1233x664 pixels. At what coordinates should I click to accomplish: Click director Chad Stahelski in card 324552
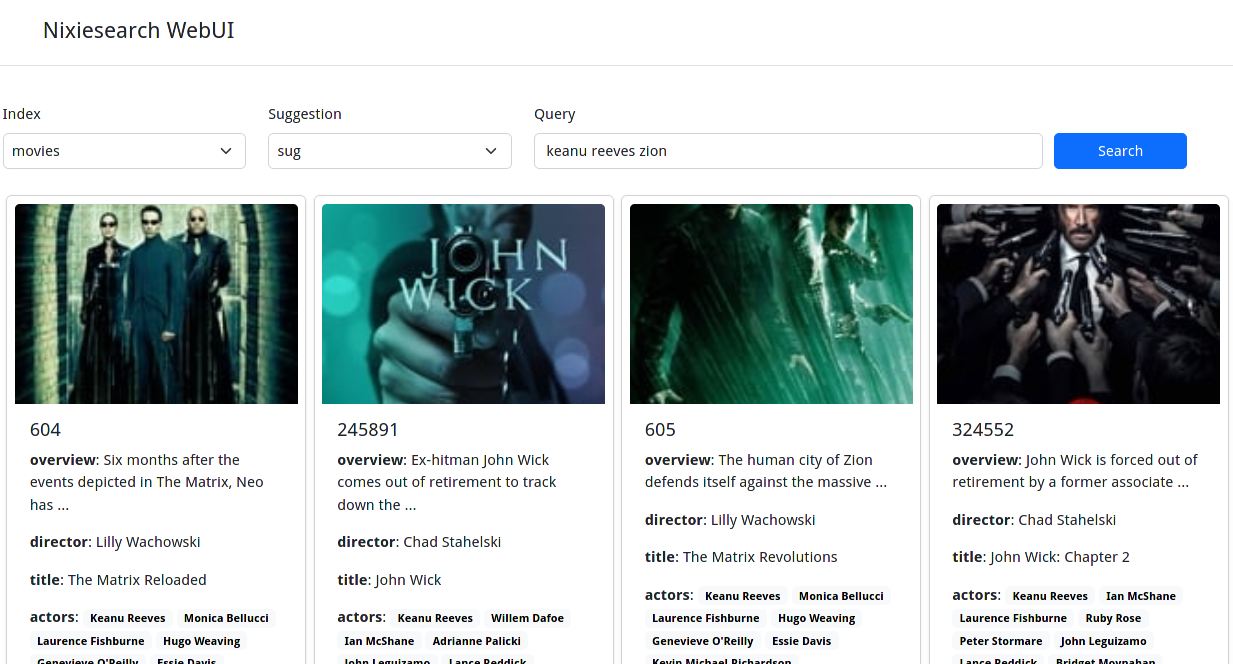pos(1067,520)
